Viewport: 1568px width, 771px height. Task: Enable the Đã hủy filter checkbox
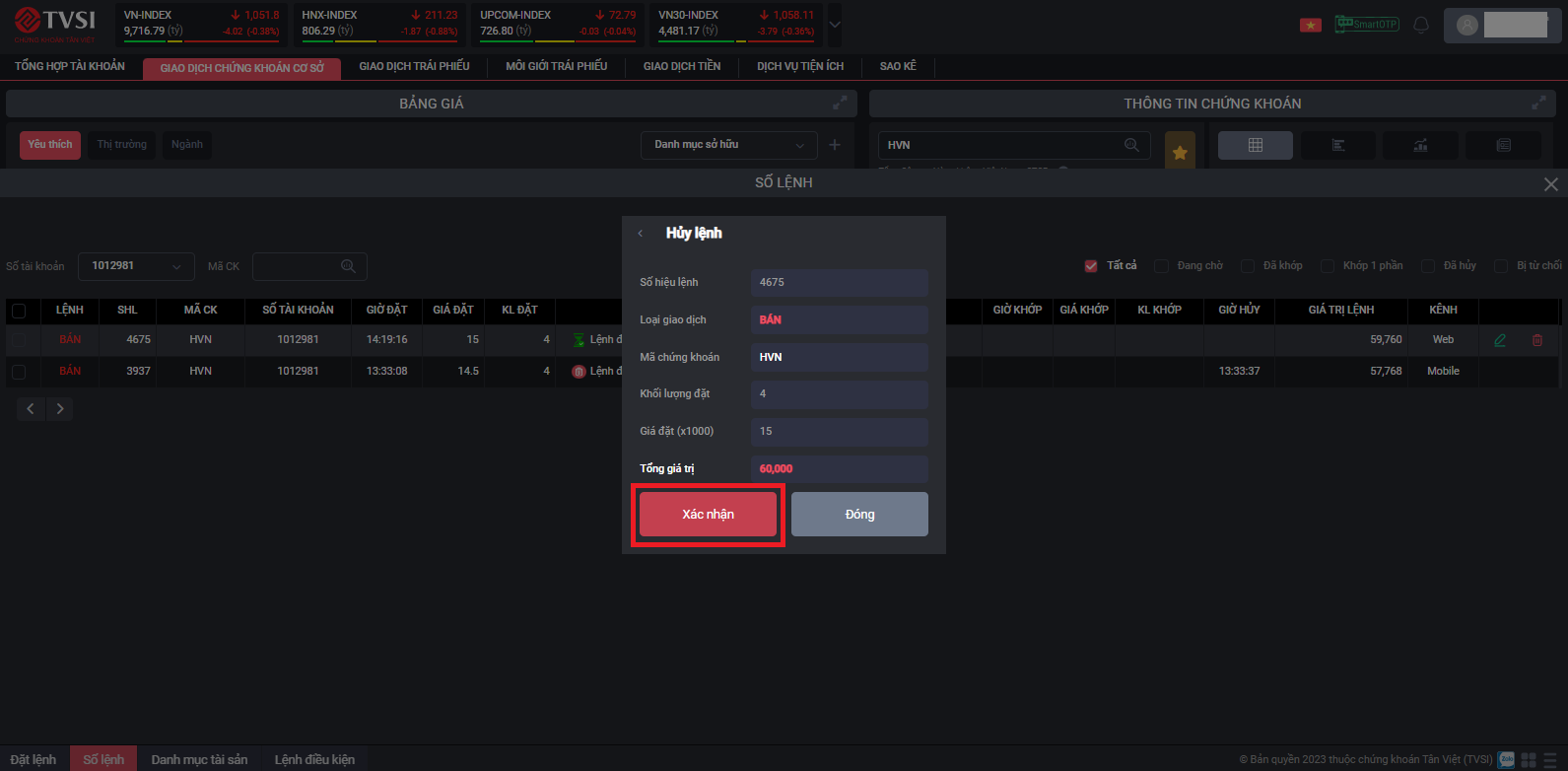(1427, 266)
